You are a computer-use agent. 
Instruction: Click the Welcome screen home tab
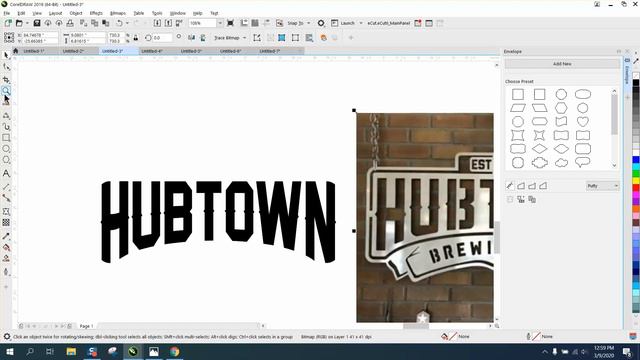pos(16,51)
